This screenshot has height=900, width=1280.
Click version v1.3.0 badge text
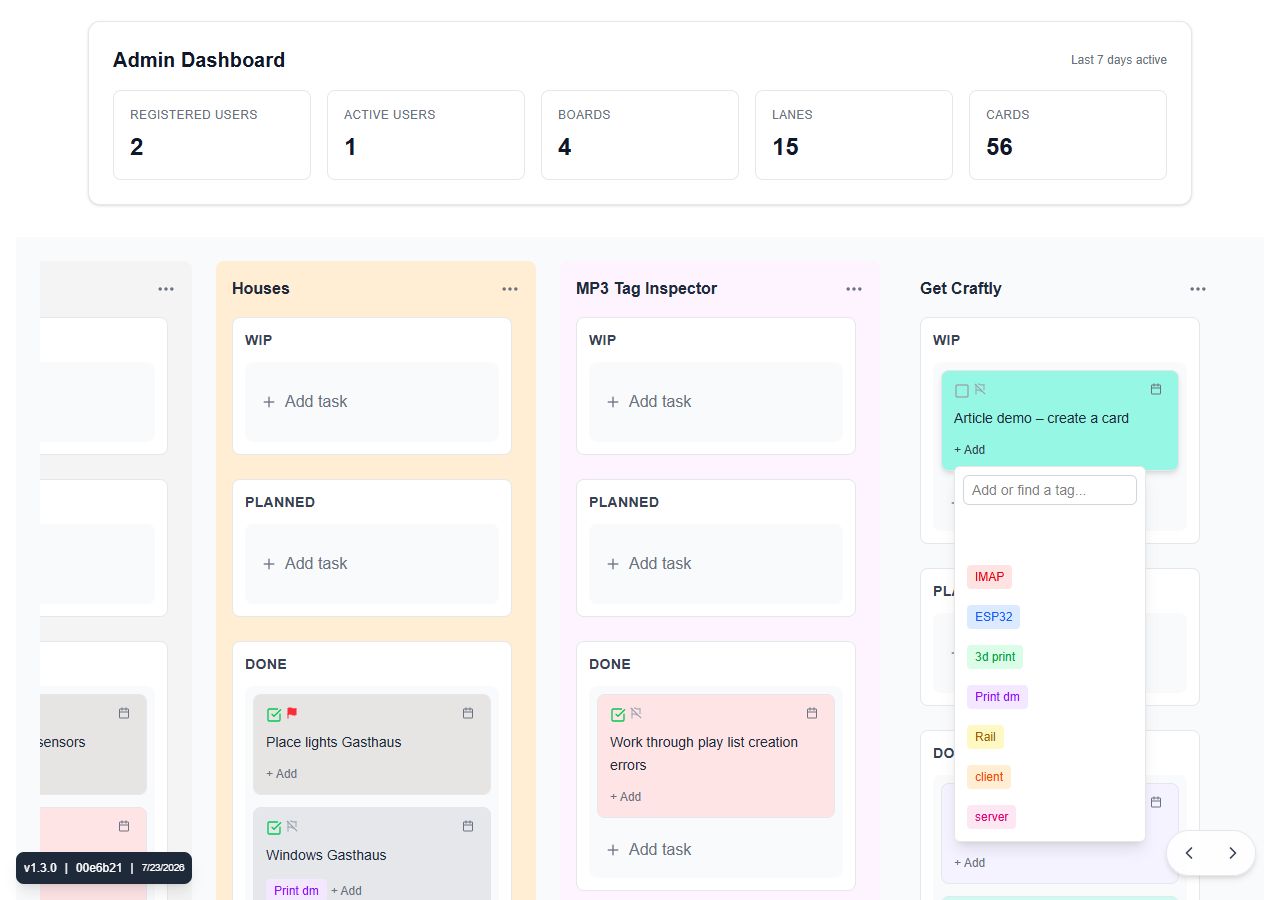click(40, 867)
